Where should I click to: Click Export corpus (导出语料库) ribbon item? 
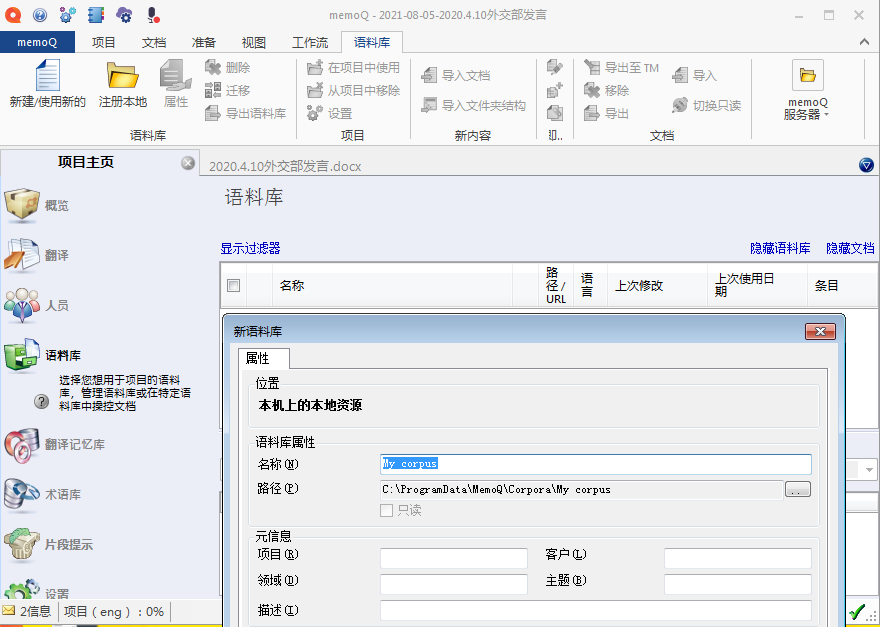click(x=246, y=113)
